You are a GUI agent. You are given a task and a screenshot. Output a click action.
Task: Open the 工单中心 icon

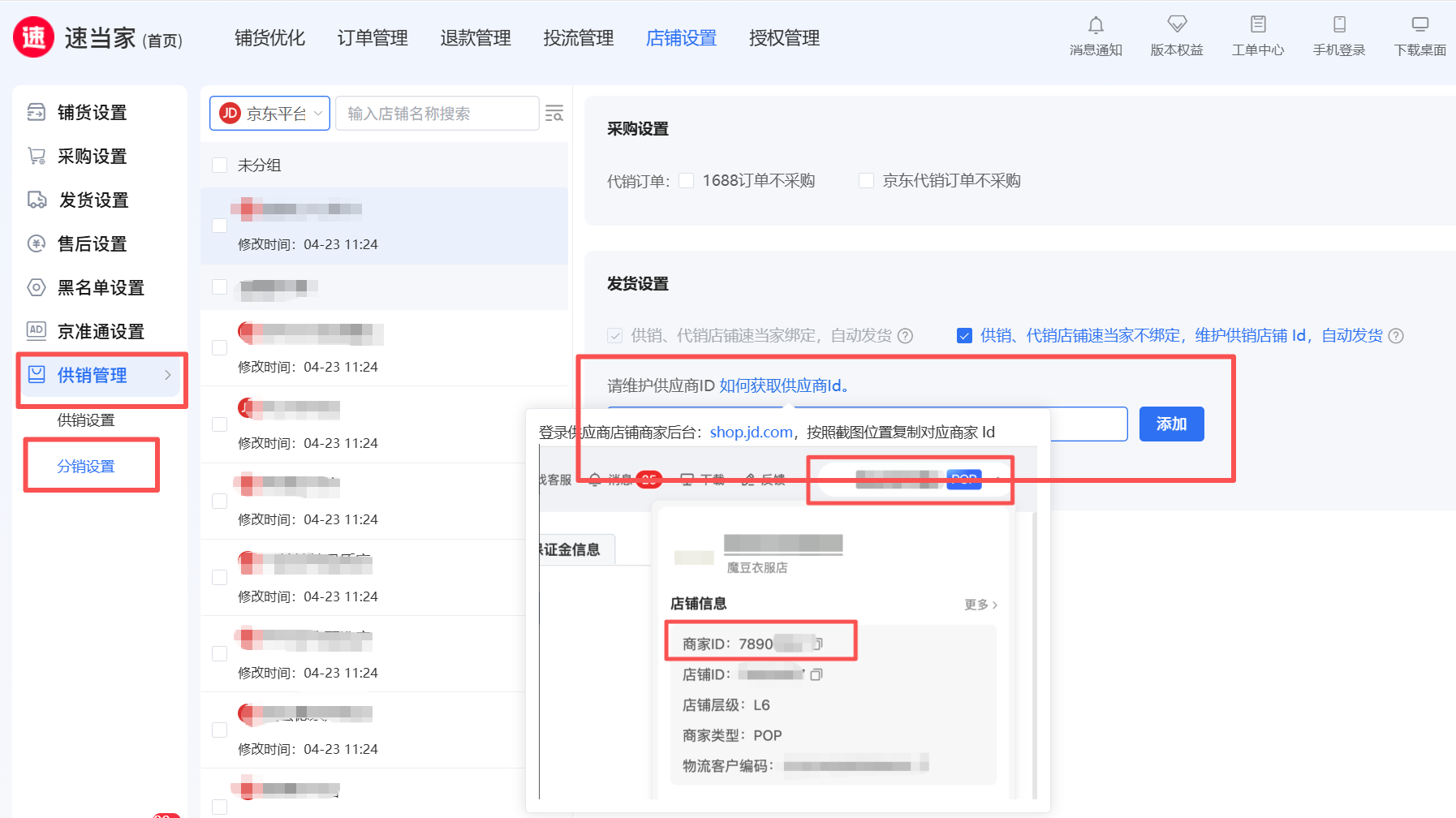pos(1258,24)
